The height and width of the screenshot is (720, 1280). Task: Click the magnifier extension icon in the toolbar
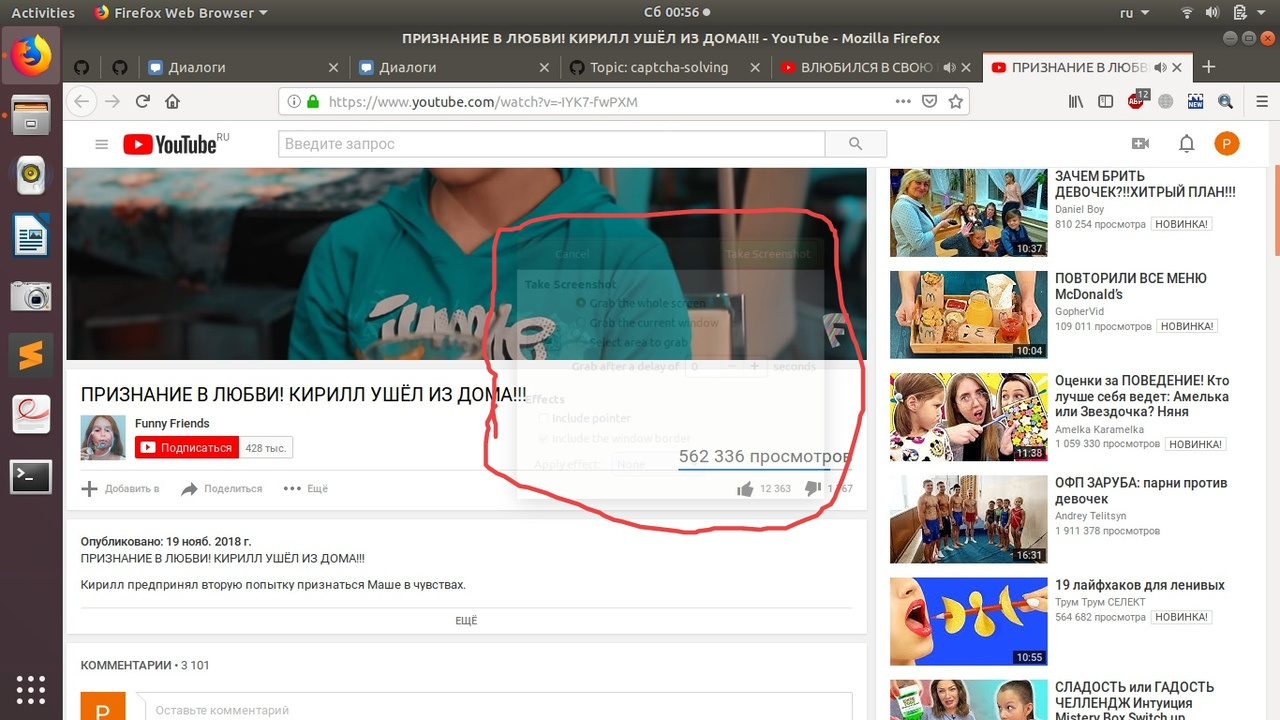tap(1225, 101)
